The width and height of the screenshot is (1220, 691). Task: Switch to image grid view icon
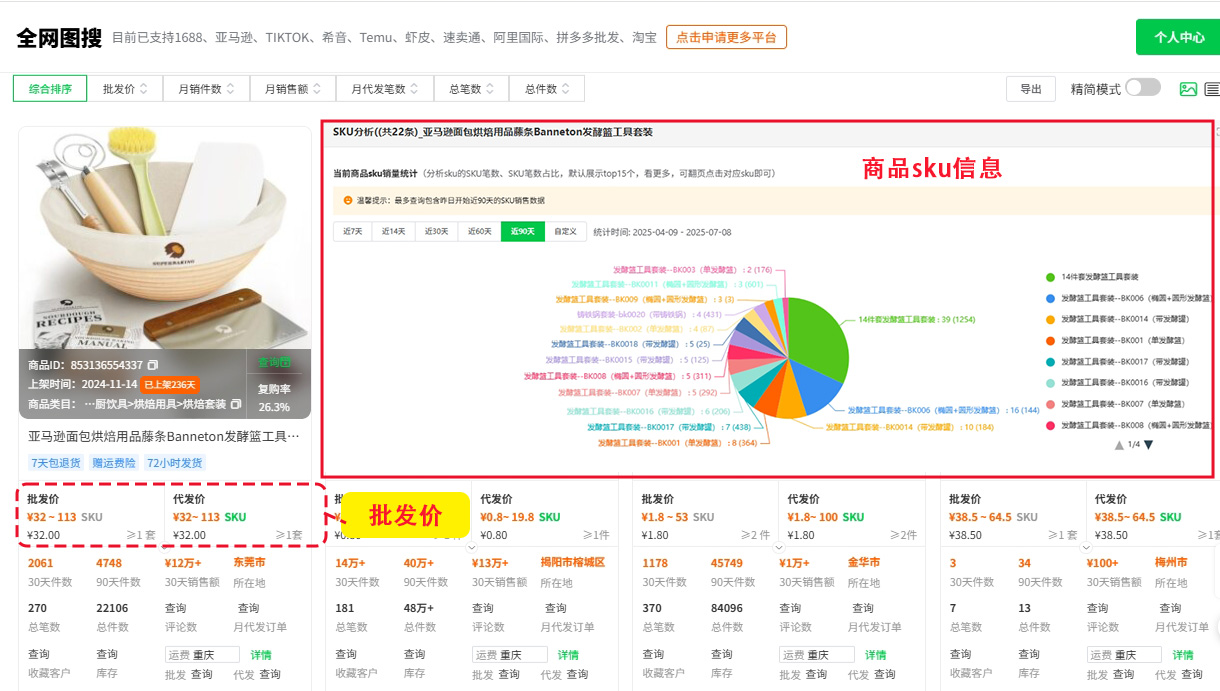[x=1188, y=89]
